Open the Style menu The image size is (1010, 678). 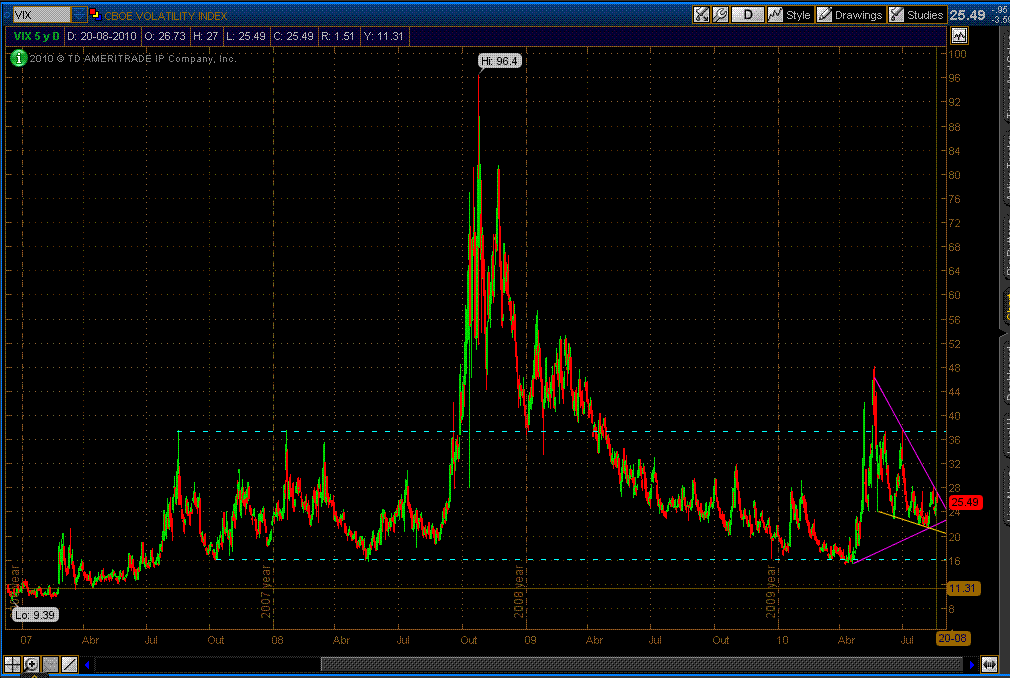coord(789,15)
